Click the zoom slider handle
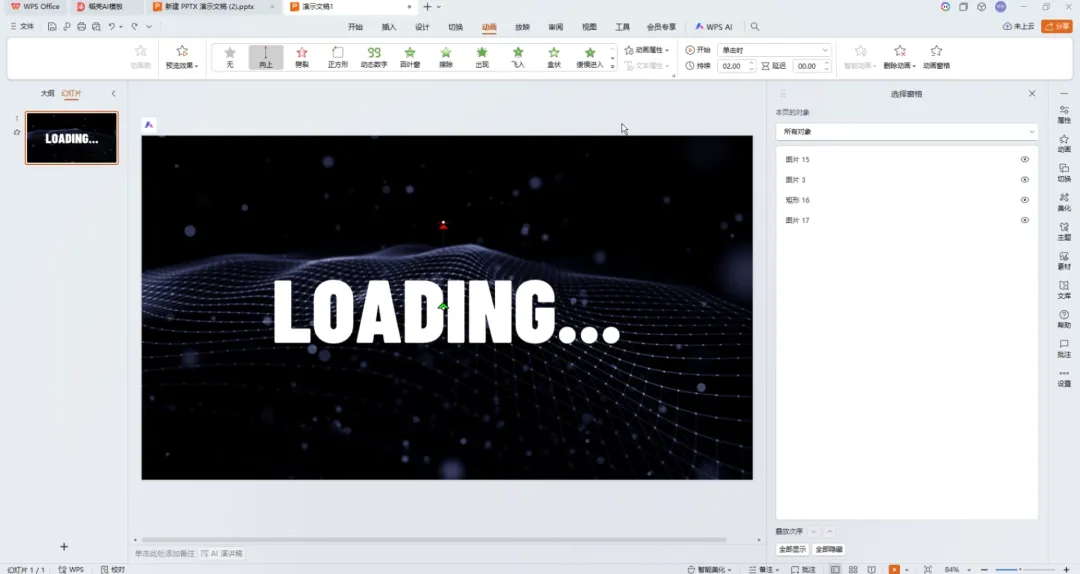The image size is (1080, 574). (x=1020, y=569)
